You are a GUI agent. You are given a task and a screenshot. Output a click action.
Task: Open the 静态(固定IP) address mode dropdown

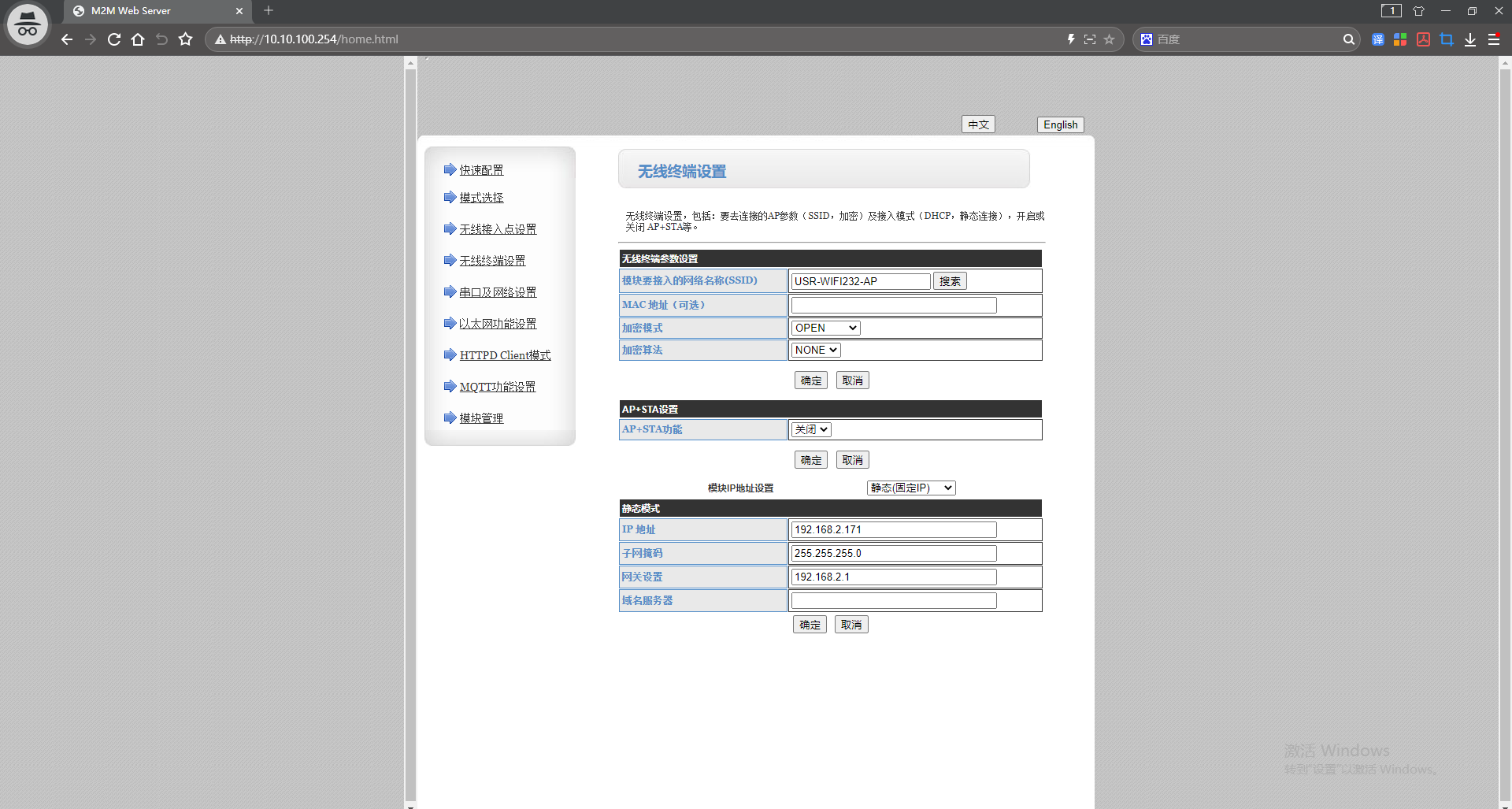click(911, 488)
